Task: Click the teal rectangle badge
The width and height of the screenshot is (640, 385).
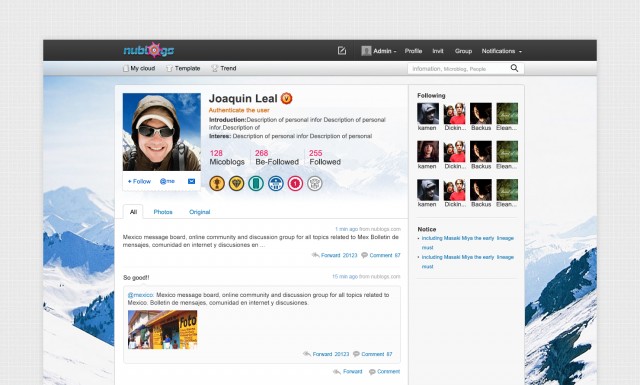Action: [256, 183]
